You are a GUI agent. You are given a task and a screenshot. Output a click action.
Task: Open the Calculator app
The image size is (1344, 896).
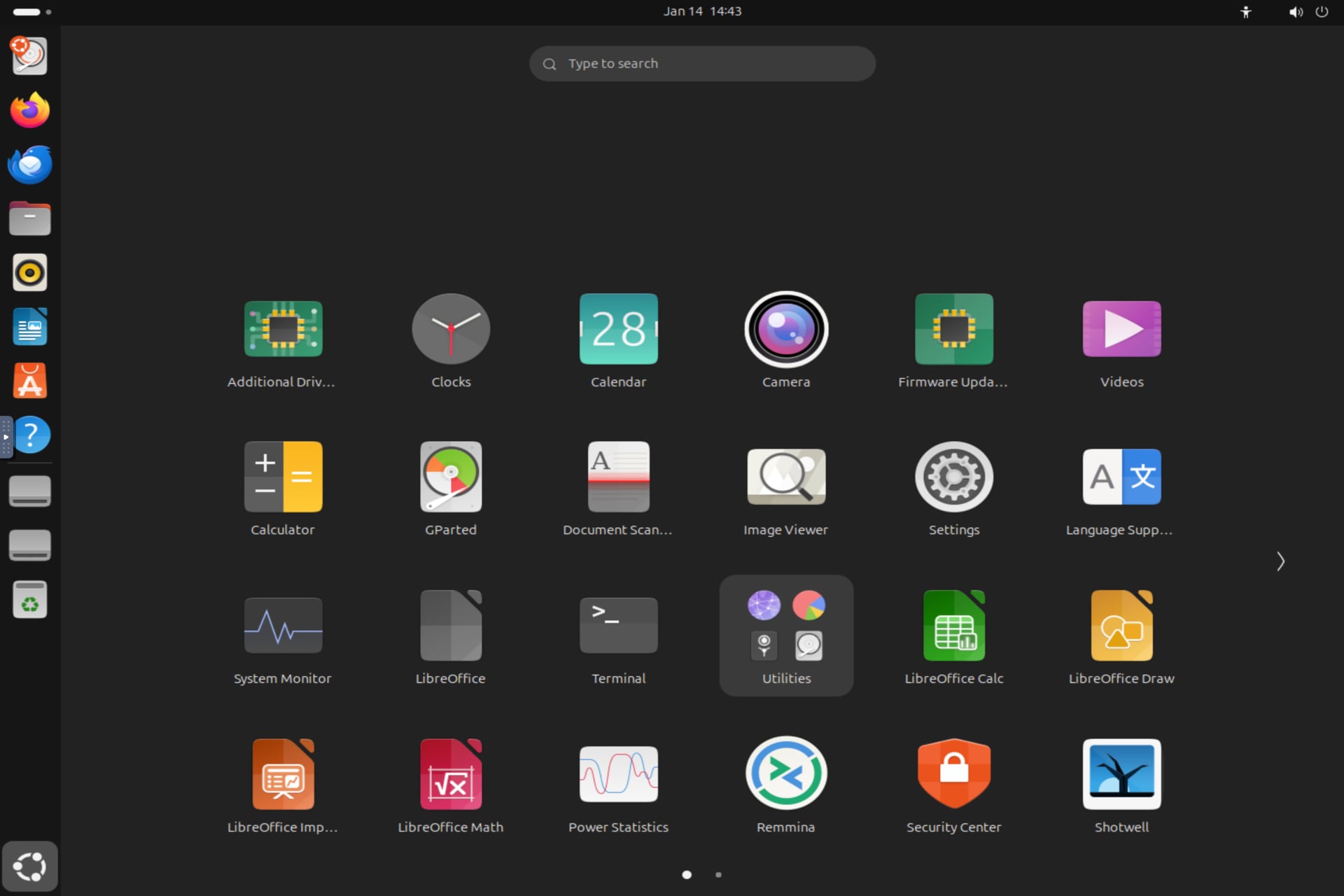tap(282, 489)
